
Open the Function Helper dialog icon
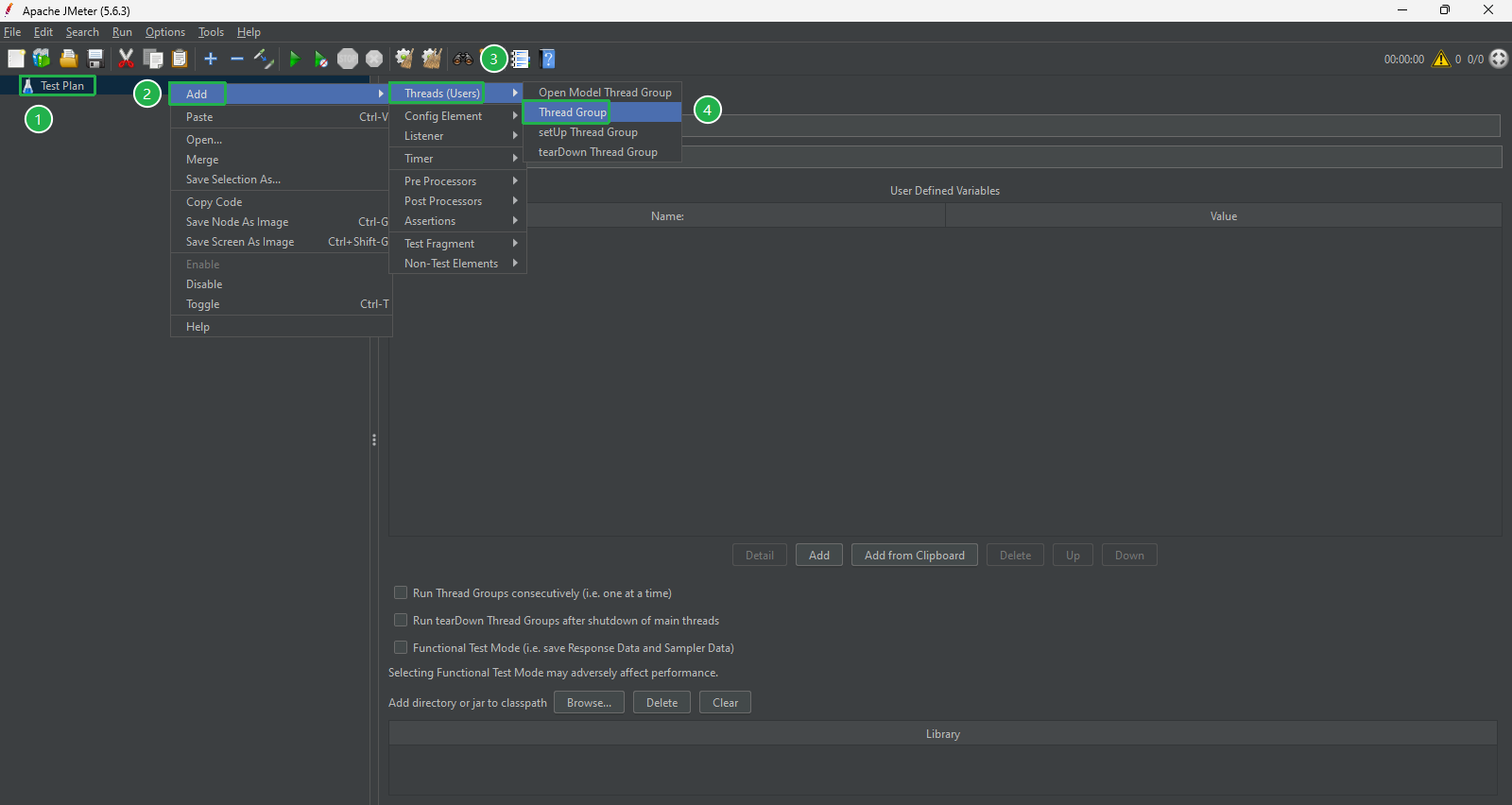[x=521, y=59]
